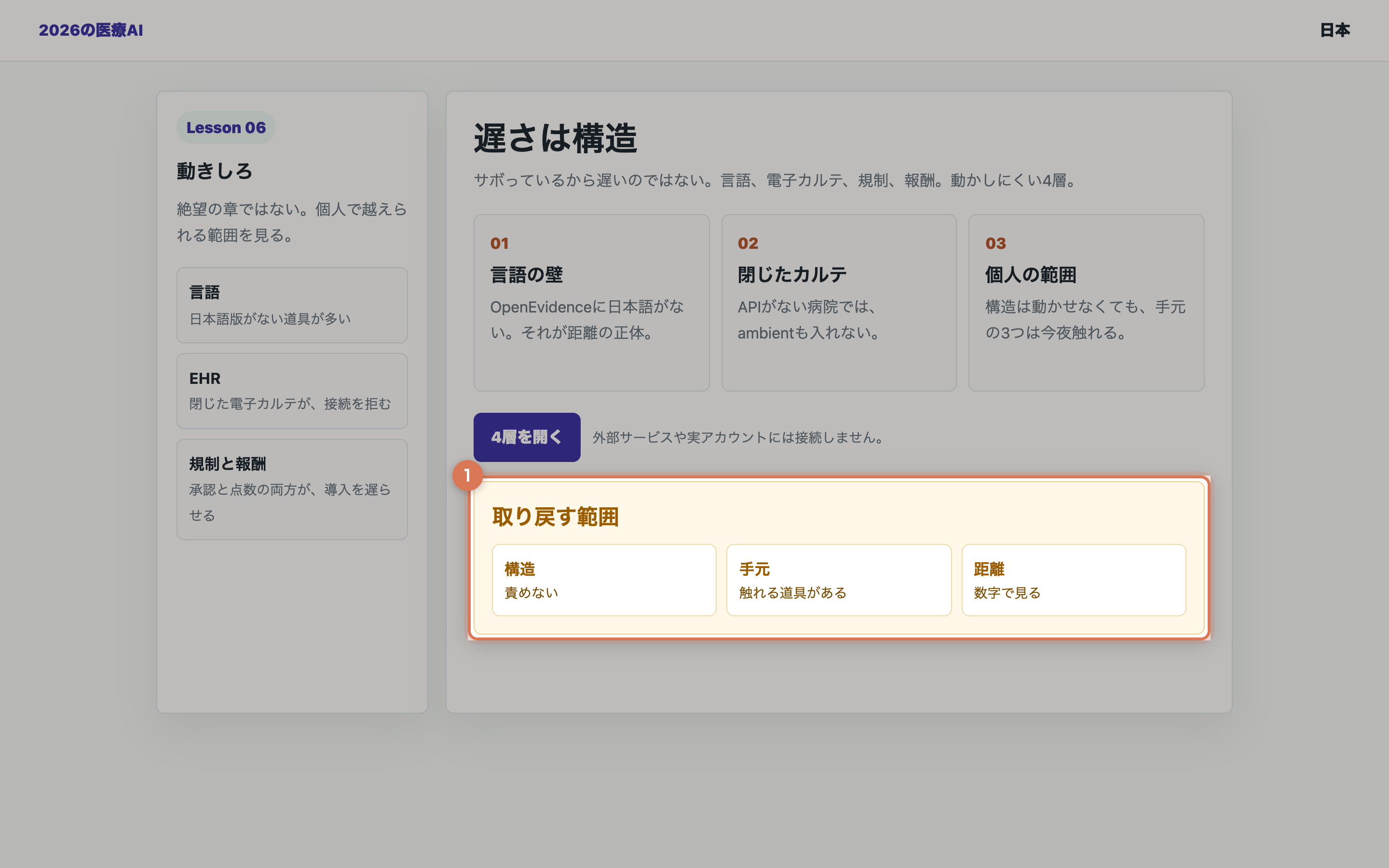
Task: Click the 取り戻す範囲 panel heading
Action: [x=555, y=516]
